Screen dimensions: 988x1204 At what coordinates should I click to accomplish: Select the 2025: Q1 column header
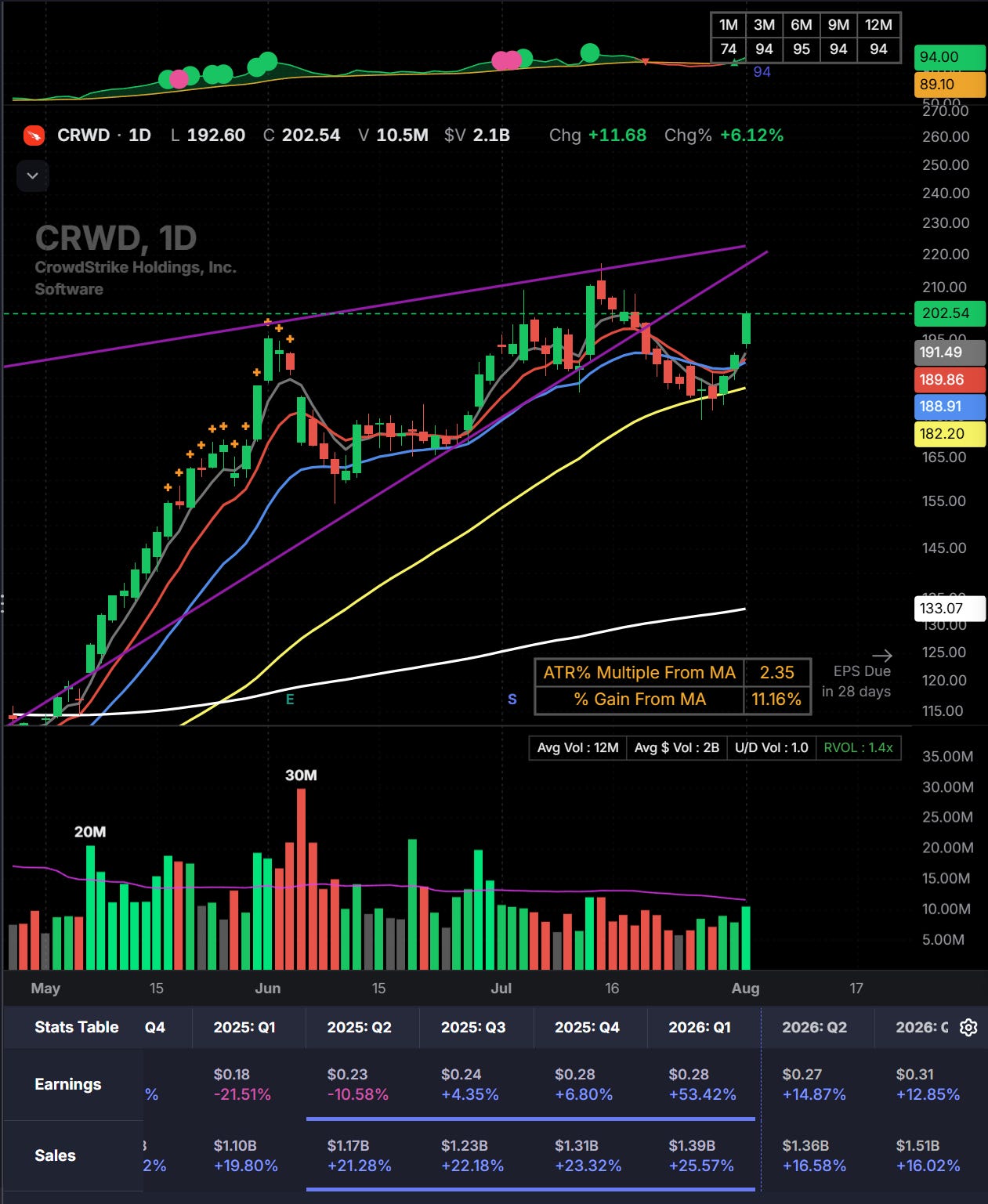[244, 1027]
